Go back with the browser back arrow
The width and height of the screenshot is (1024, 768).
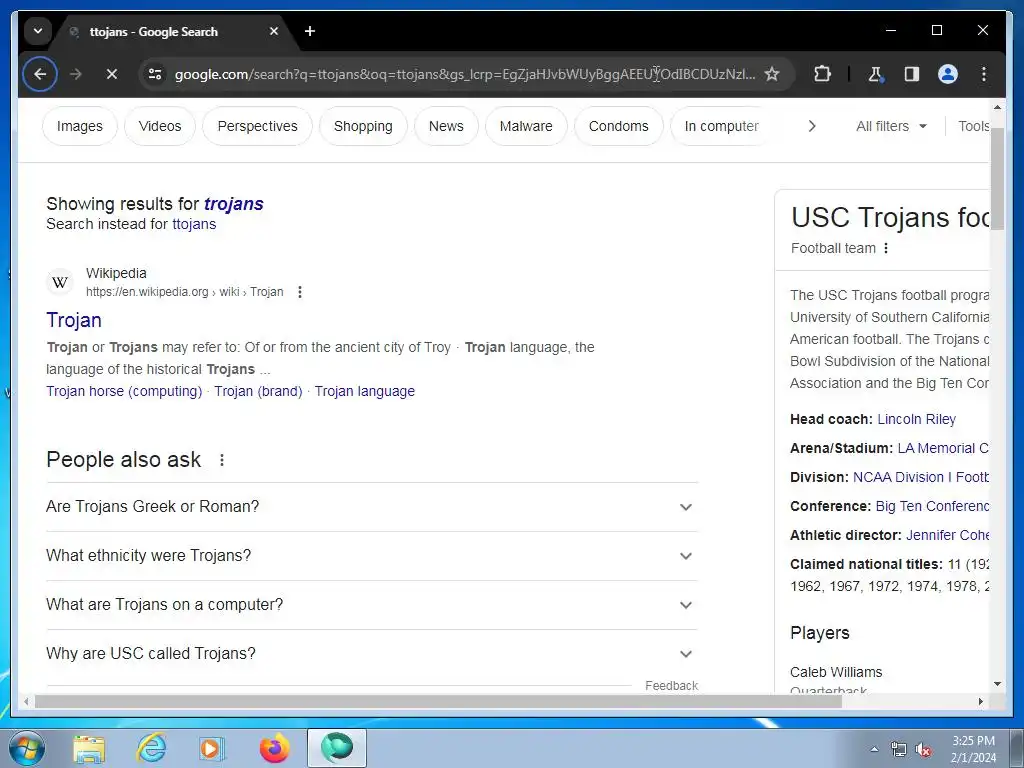(40, 74)
